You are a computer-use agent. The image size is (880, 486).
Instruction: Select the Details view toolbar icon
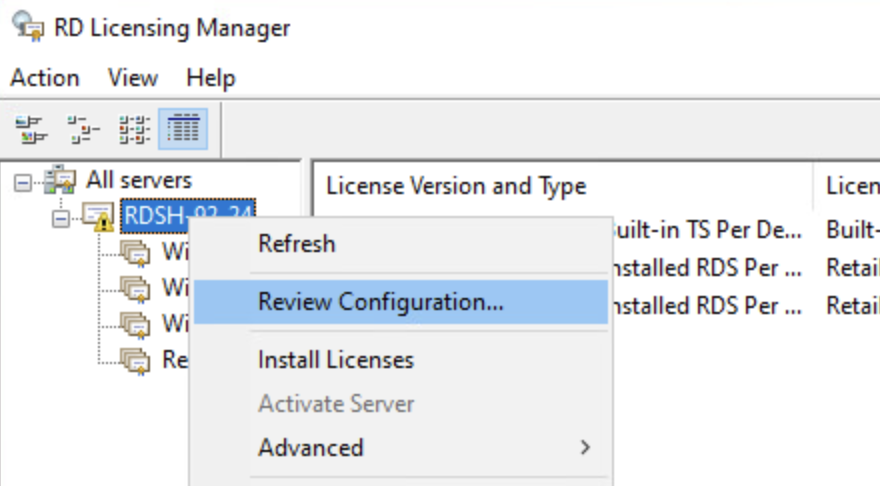click(183, 129)
